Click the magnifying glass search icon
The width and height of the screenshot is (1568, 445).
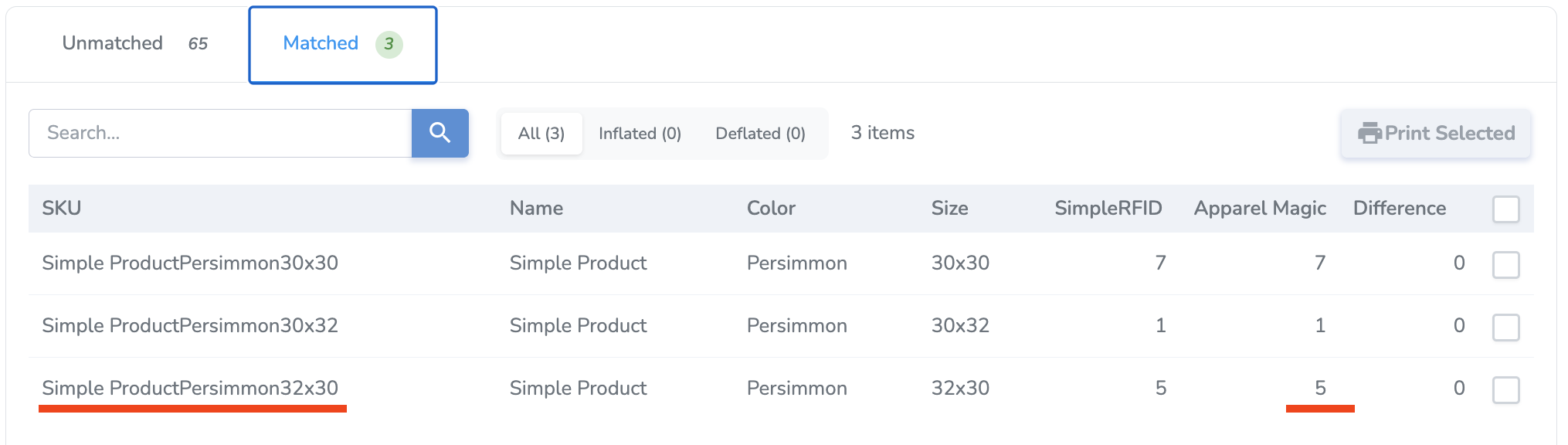coord(440,133)
